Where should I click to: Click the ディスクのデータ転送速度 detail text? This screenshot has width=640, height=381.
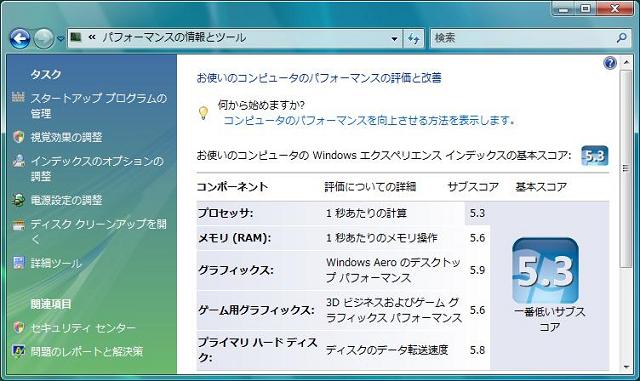[x=387, y=350]
